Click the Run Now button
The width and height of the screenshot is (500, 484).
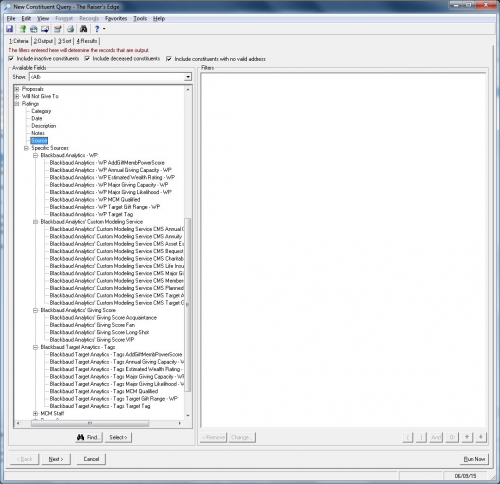click(x=474, y=459)
